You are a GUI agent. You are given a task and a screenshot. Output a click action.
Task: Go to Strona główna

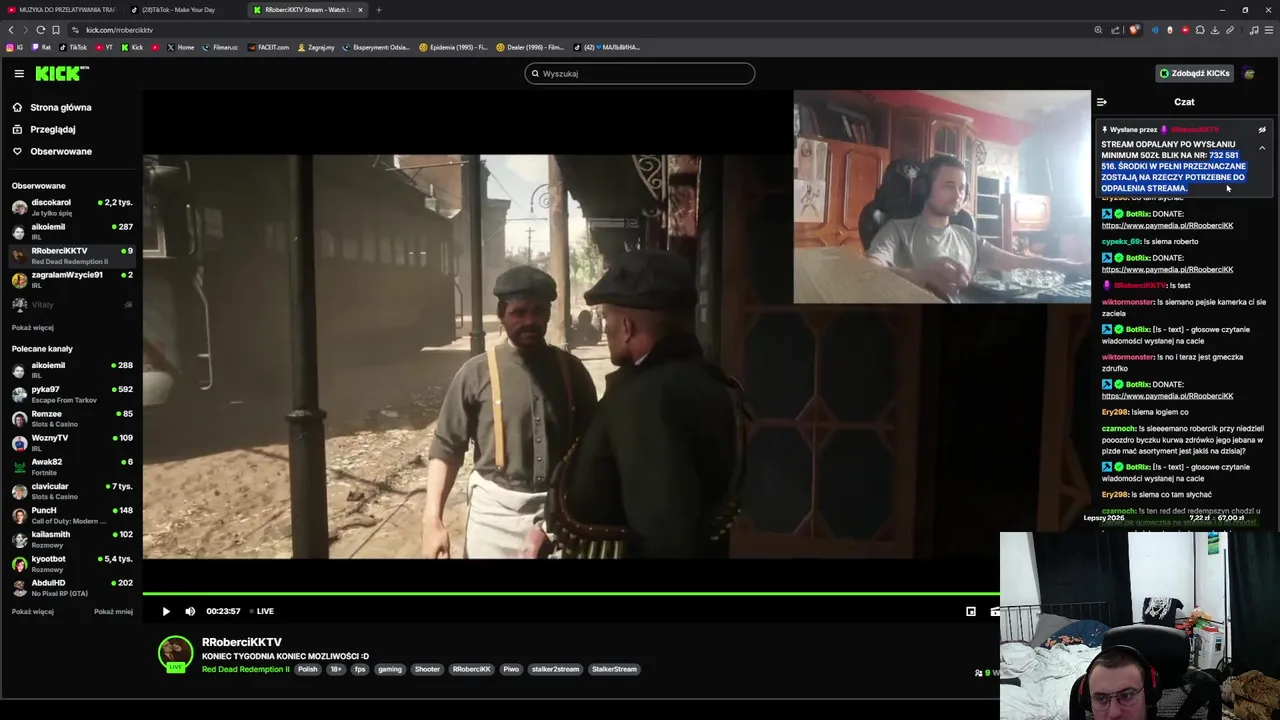click(52, 107)
